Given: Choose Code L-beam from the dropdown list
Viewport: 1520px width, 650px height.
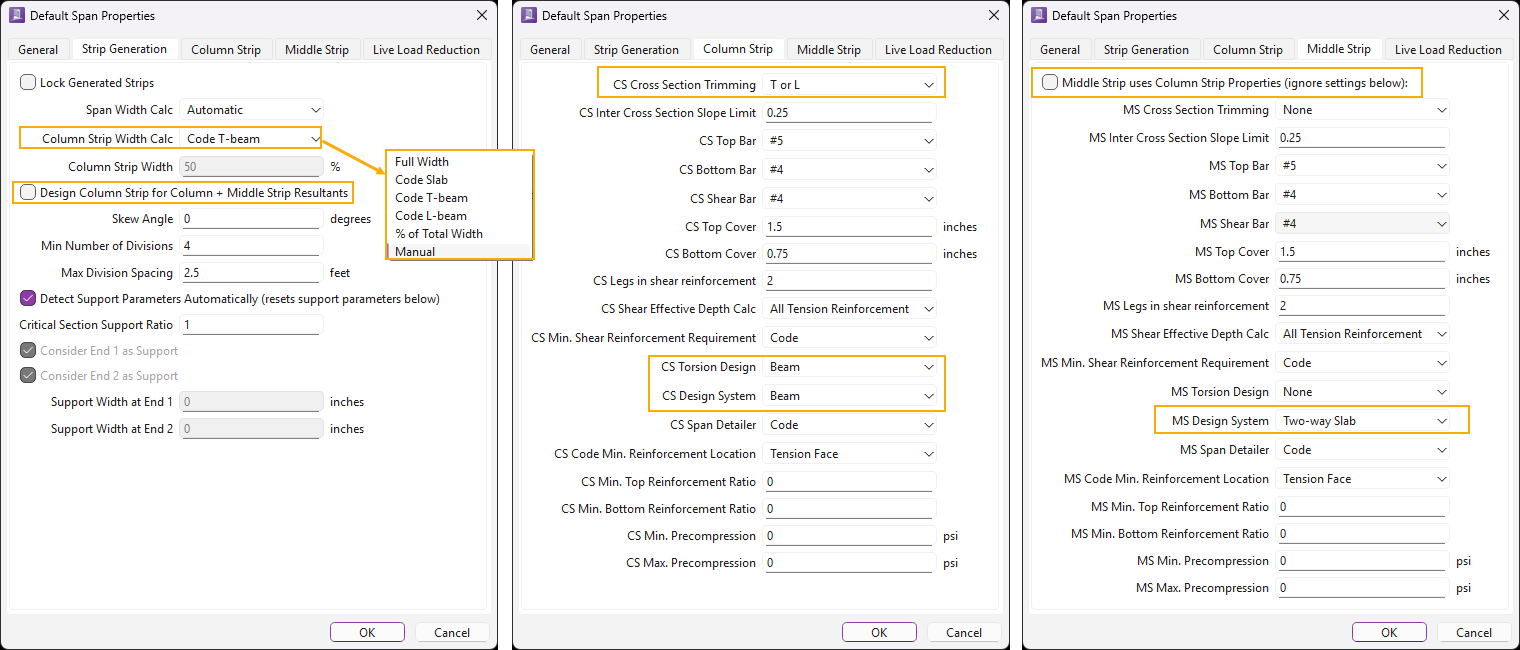Looking at the screenshot, I should [x=460, y=216].
